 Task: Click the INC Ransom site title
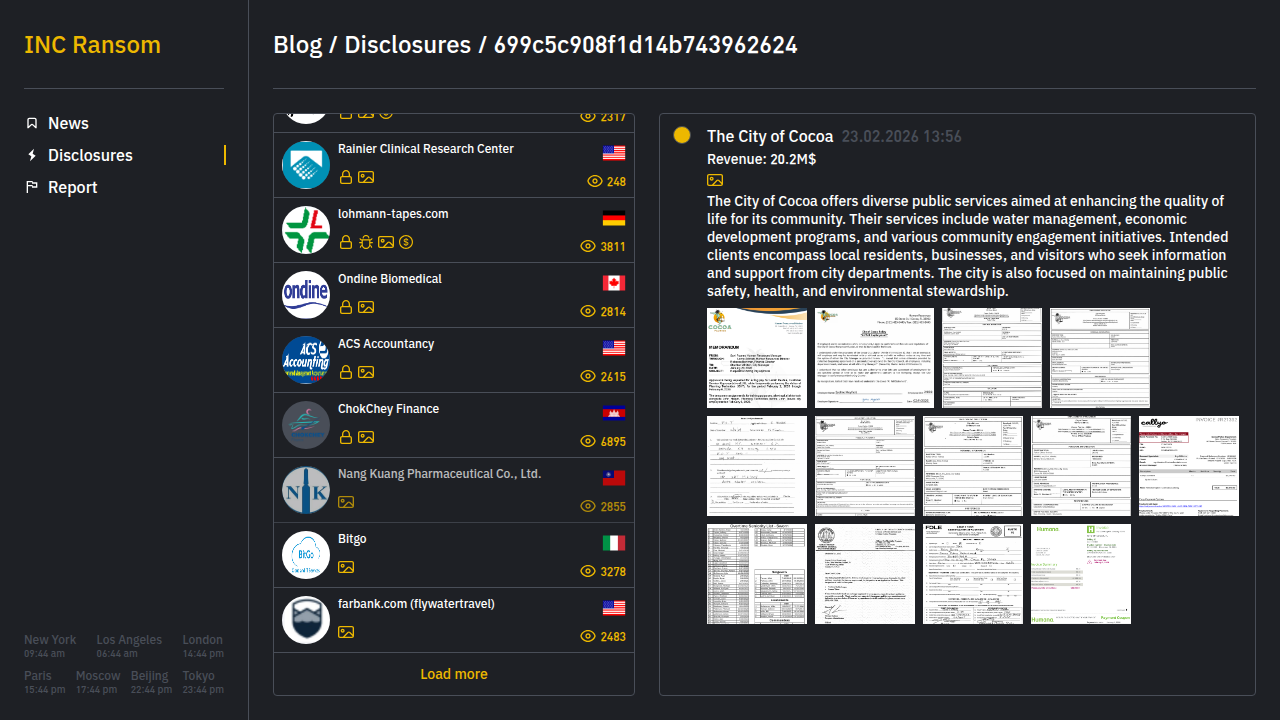[92, 45]
